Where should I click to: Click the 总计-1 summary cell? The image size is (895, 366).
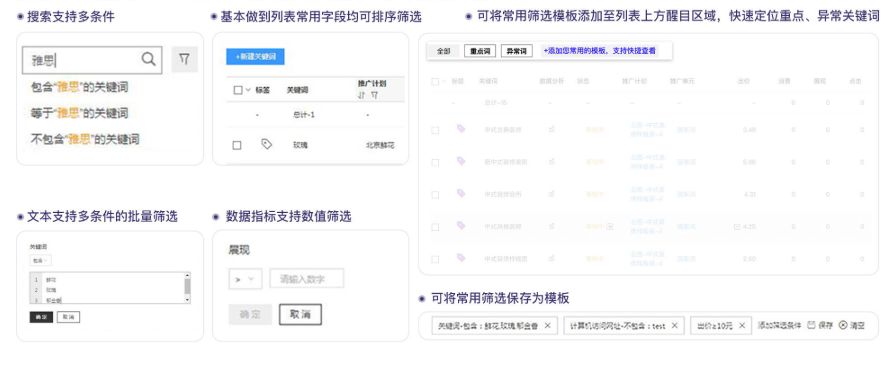(304, 115)
